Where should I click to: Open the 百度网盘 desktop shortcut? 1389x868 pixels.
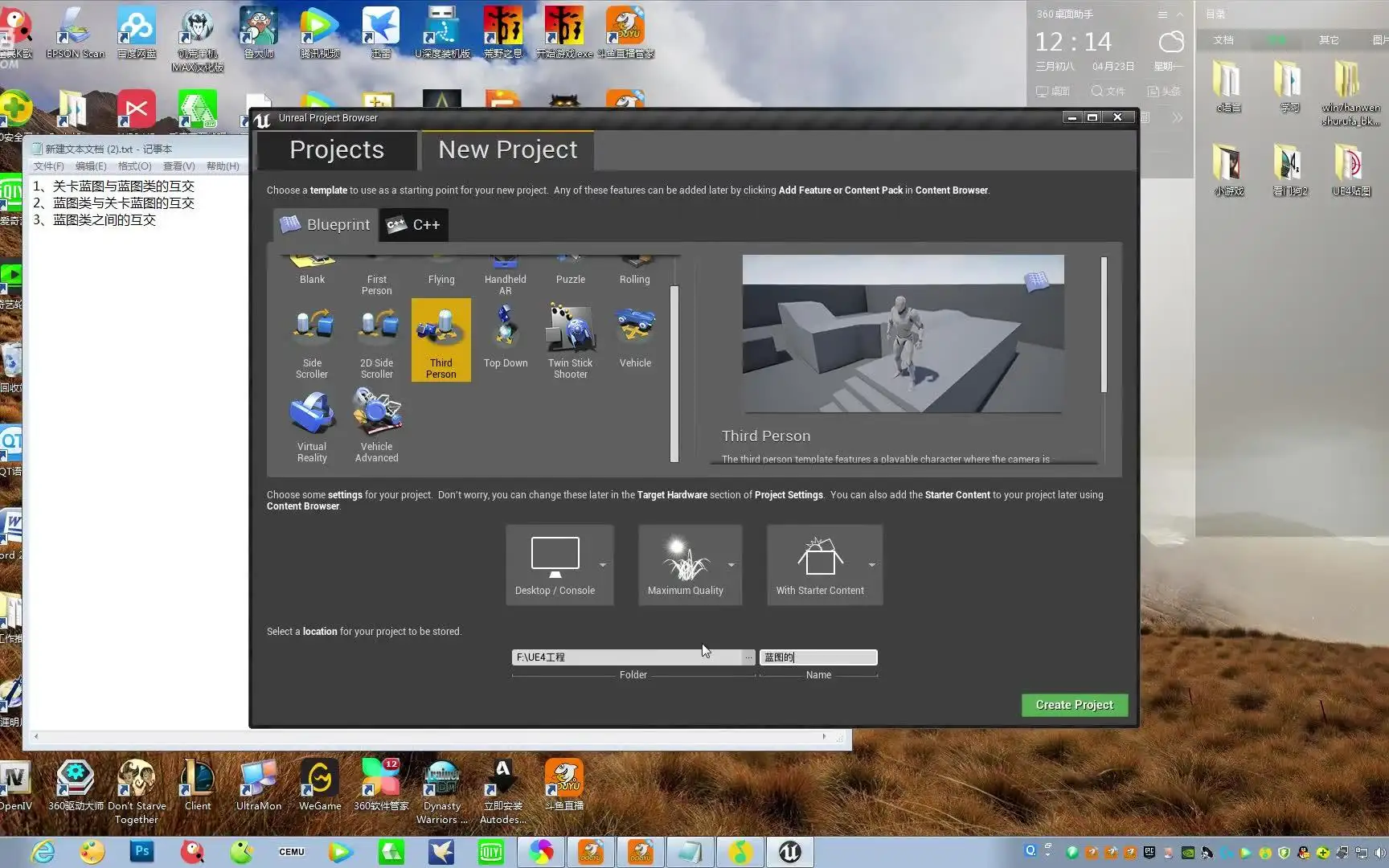137,33
